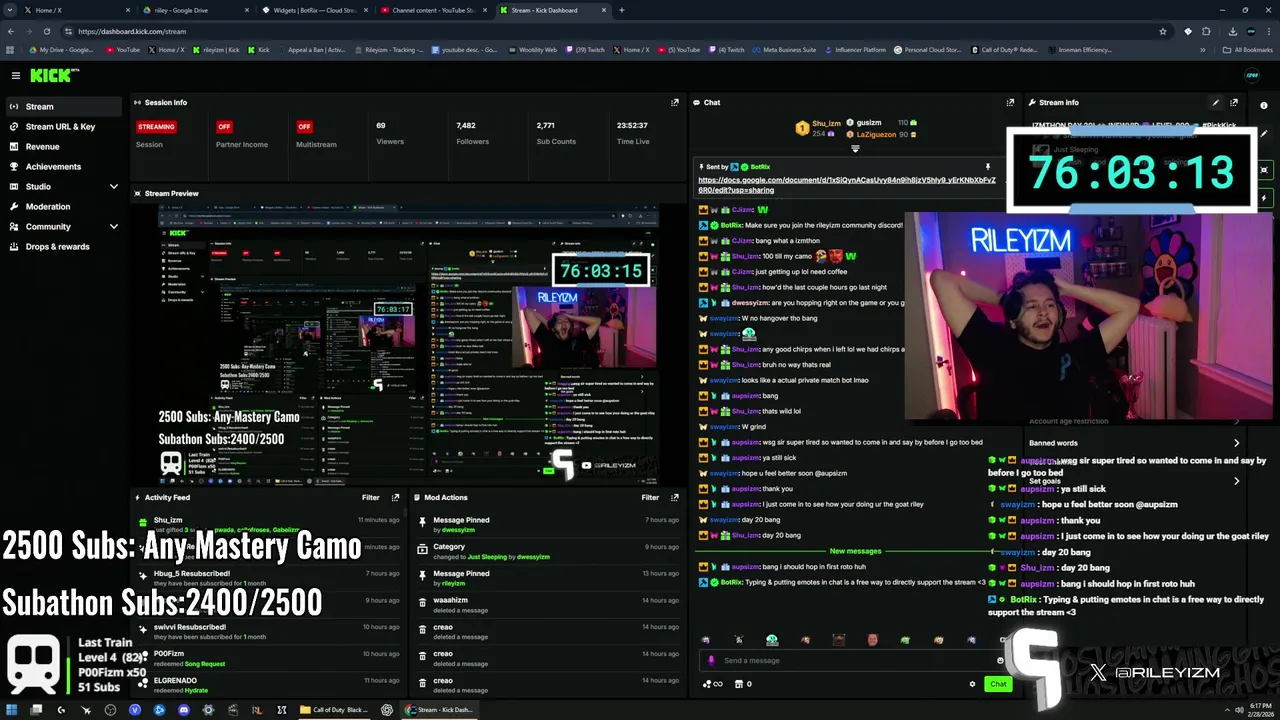Collapse the chat leaderboard chevron
This screenshot has width=1280, height=720.
[x=855, y=149]
